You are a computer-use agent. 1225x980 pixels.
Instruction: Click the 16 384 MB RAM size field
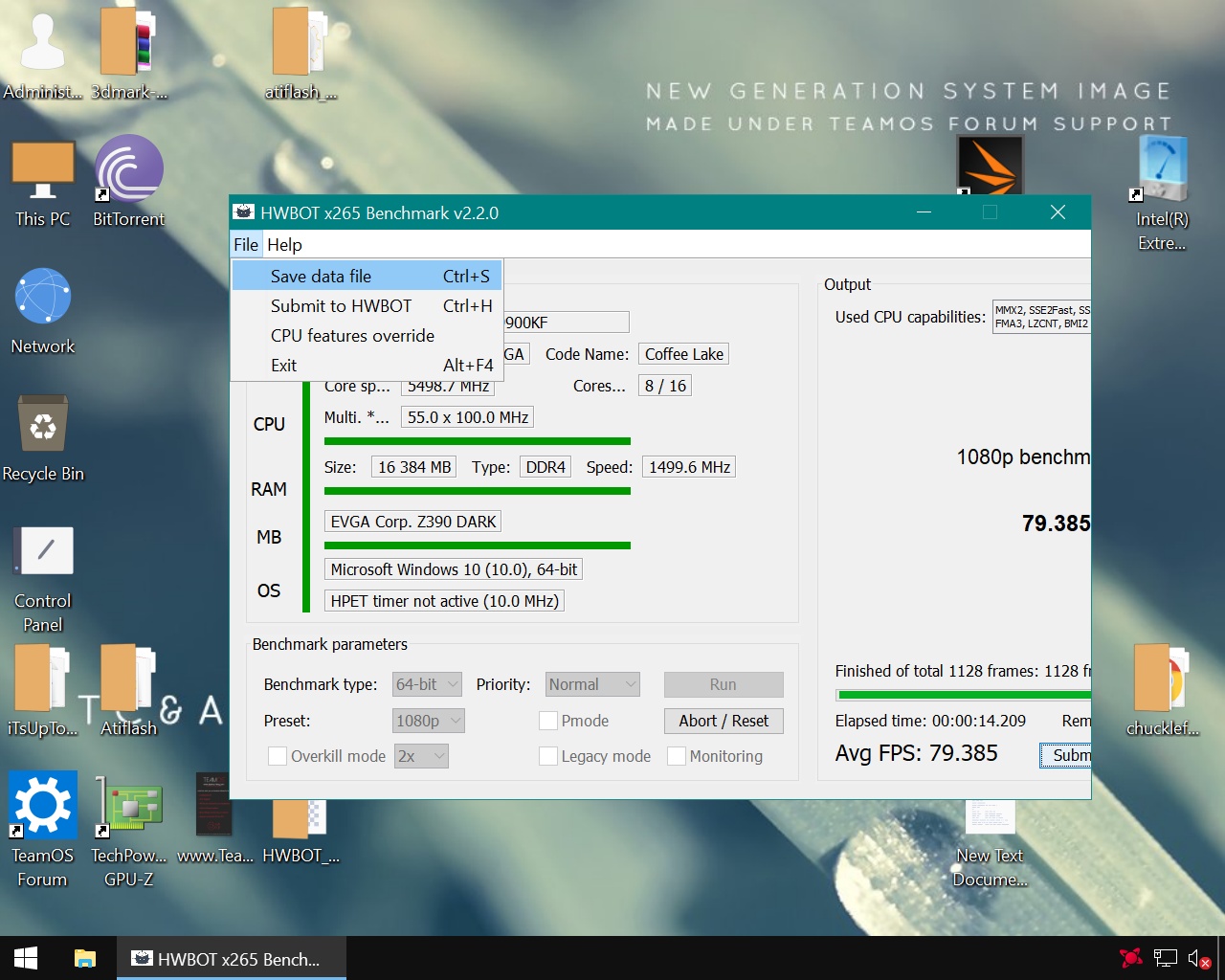(x=413, y=467)
